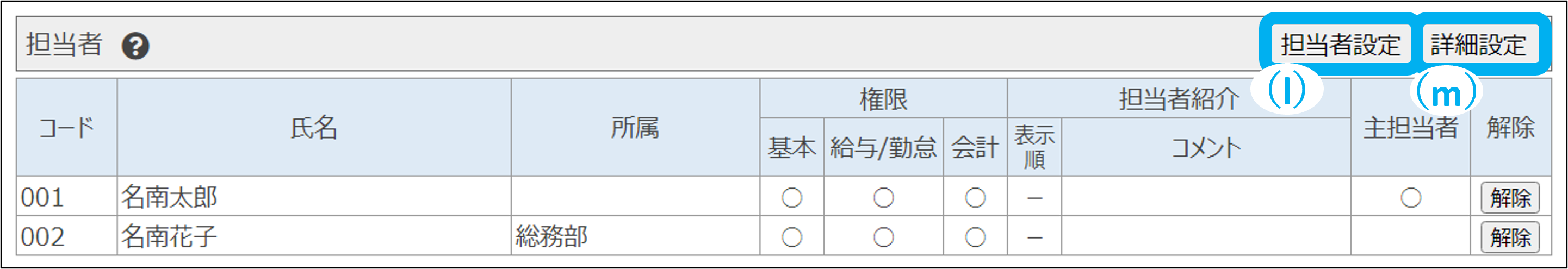This screenshot has width=1568, height=269.
Task: Click the 総務部 department cell
Action: [551, 236]
